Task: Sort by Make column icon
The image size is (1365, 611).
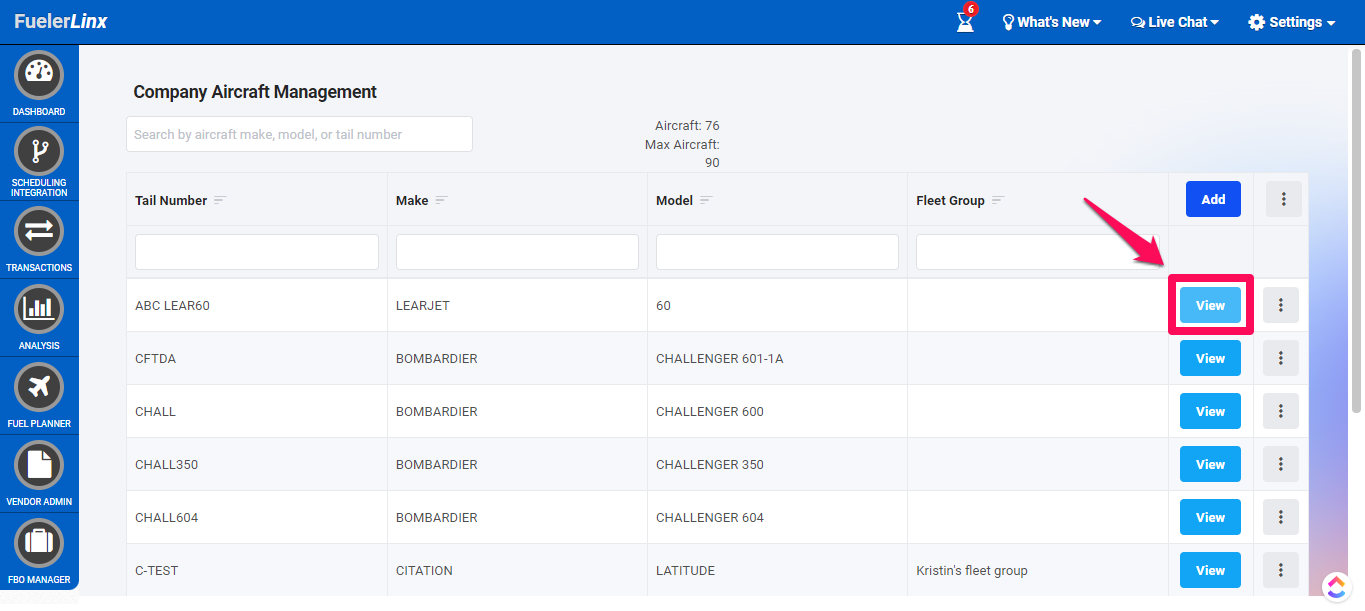Action: click(441, 200)
